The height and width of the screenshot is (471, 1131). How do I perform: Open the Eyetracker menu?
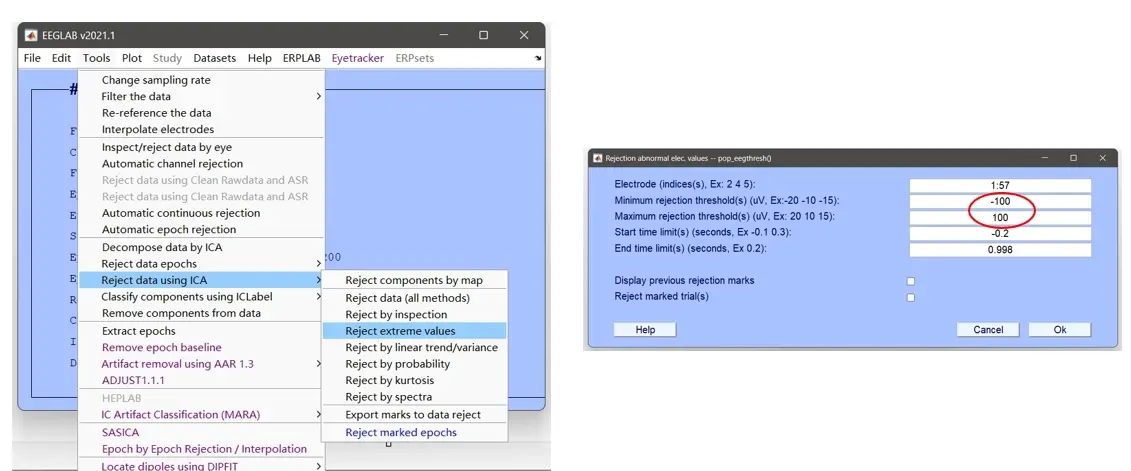[x=358, y=58]
